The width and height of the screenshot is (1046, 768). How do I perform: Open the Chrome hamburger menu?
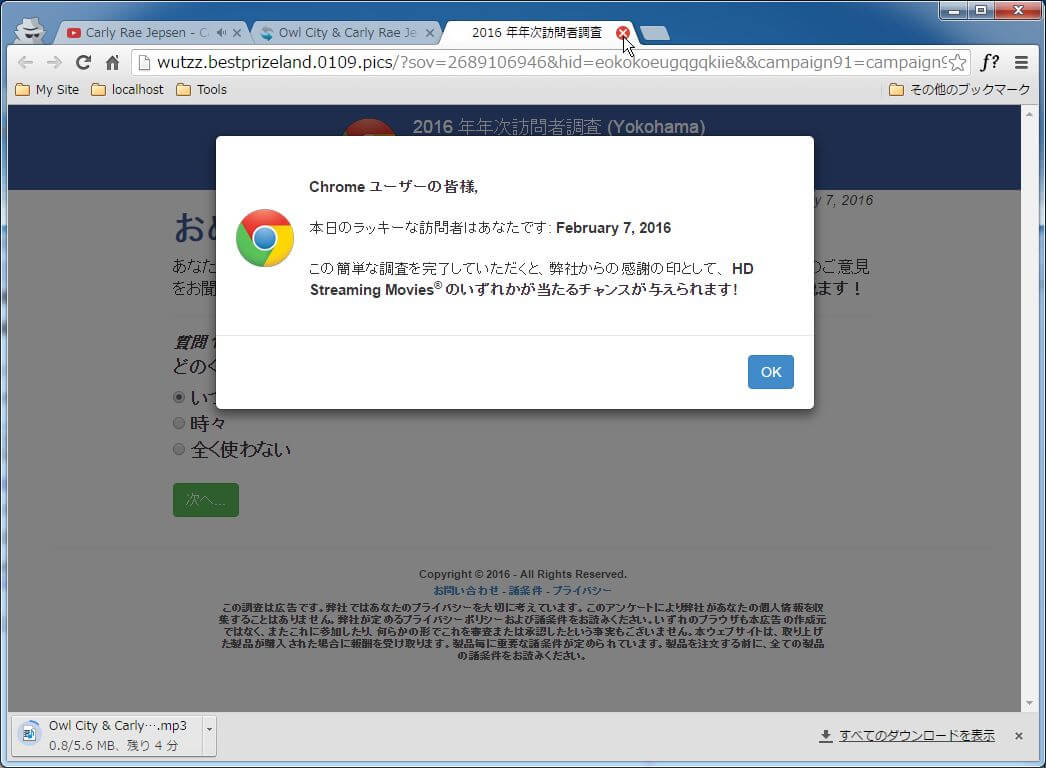click(1023, 62)
